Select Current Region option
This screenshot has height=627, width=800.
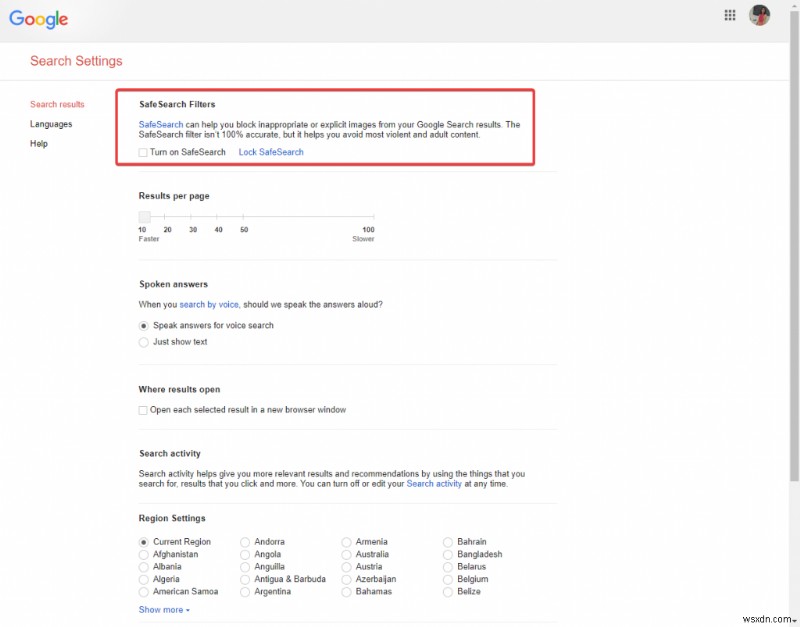(x=143, y=541)
